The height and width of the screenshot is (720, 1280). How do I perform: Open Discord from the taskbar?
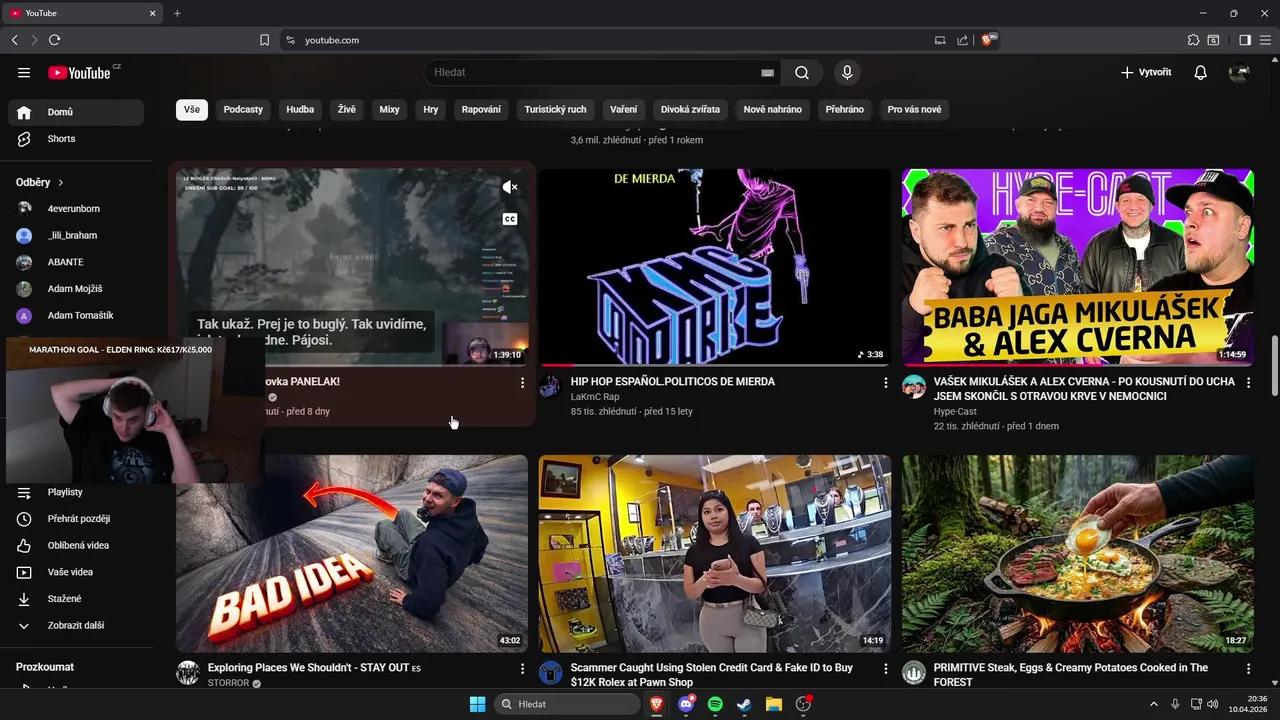click(686, 704)
